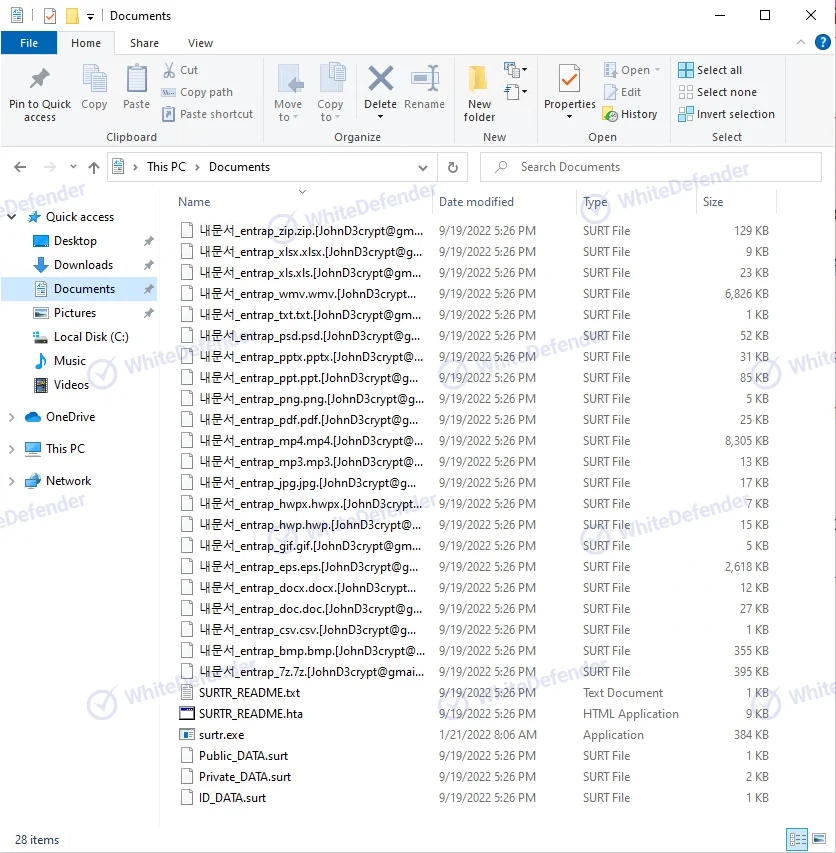
Task: Click the Rename icon in Organize group
Action: [425, 80]
